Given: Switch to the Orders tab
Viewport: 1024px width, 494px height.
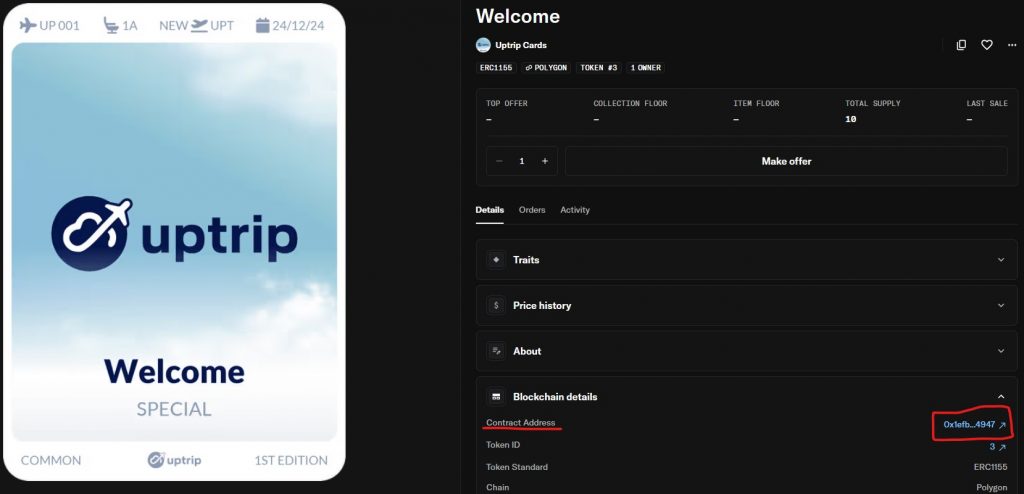Looking at the screenshot, I should point(531,210).
